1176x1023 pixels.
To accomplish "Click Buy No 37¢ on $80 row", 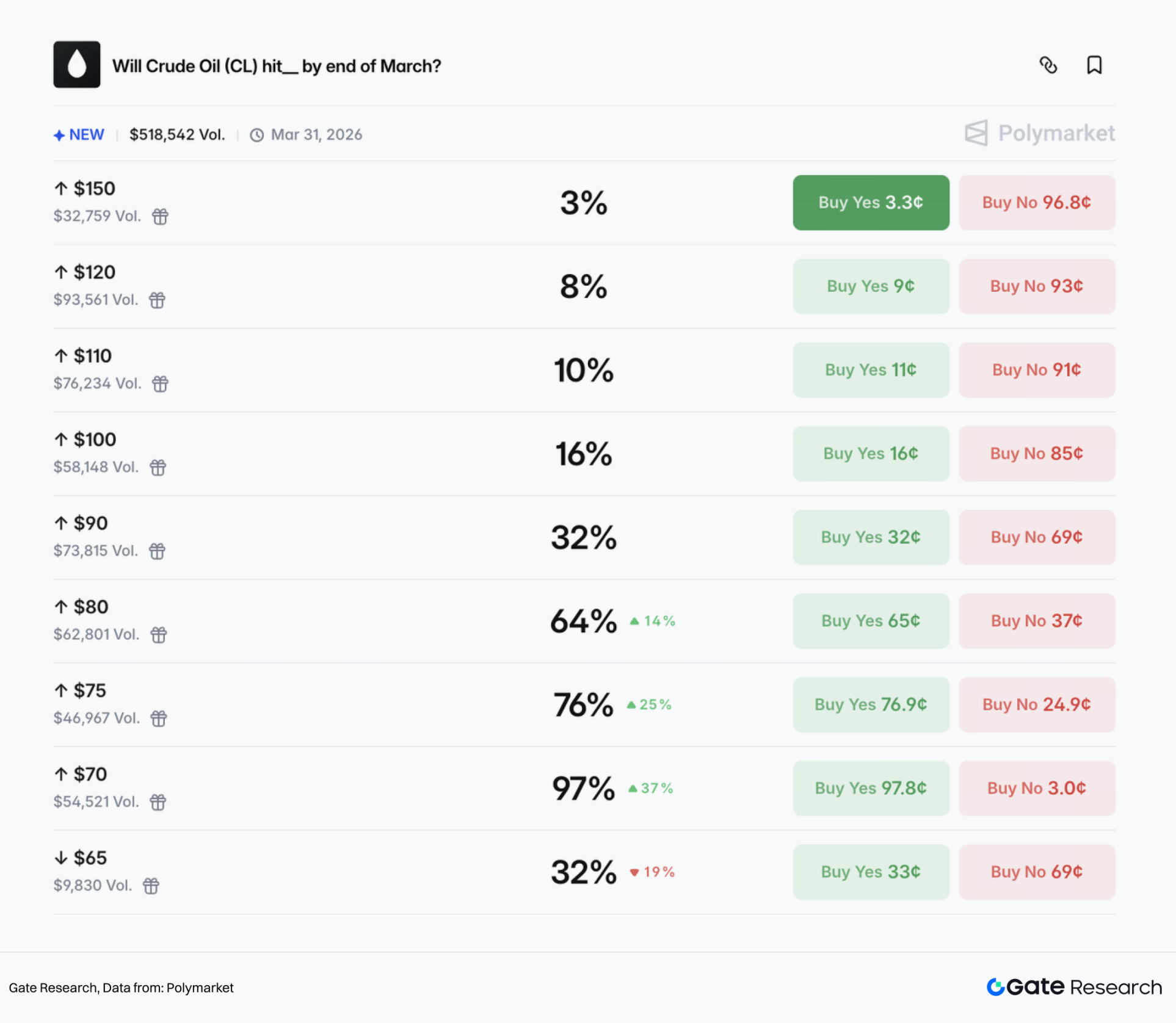I will (x=1036, y=621).
